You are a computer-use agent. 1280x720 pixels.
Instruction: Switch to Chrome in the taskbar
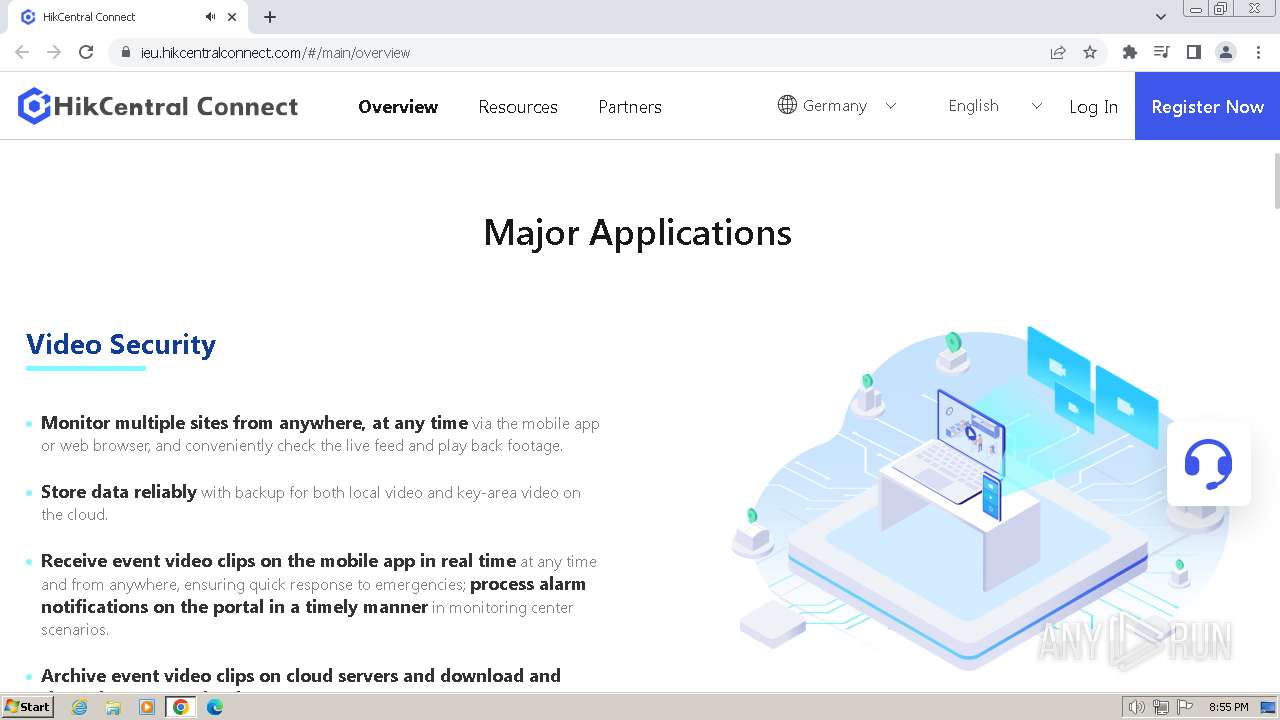point(180,707)
